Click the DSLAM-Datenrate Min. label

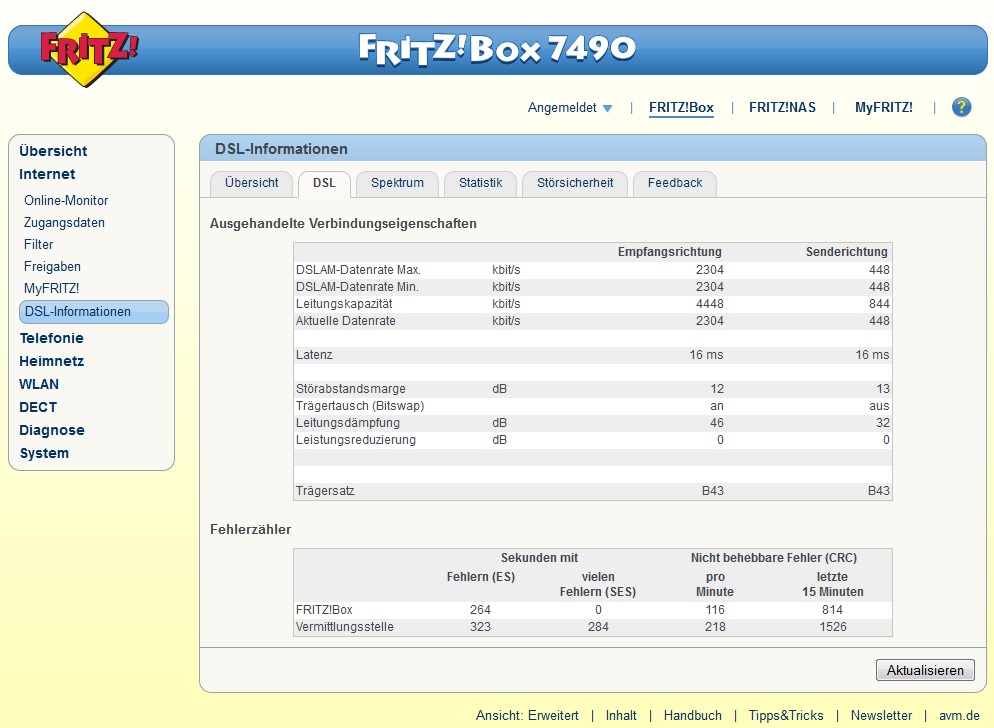pyautogui.click(x=357, y=287)
